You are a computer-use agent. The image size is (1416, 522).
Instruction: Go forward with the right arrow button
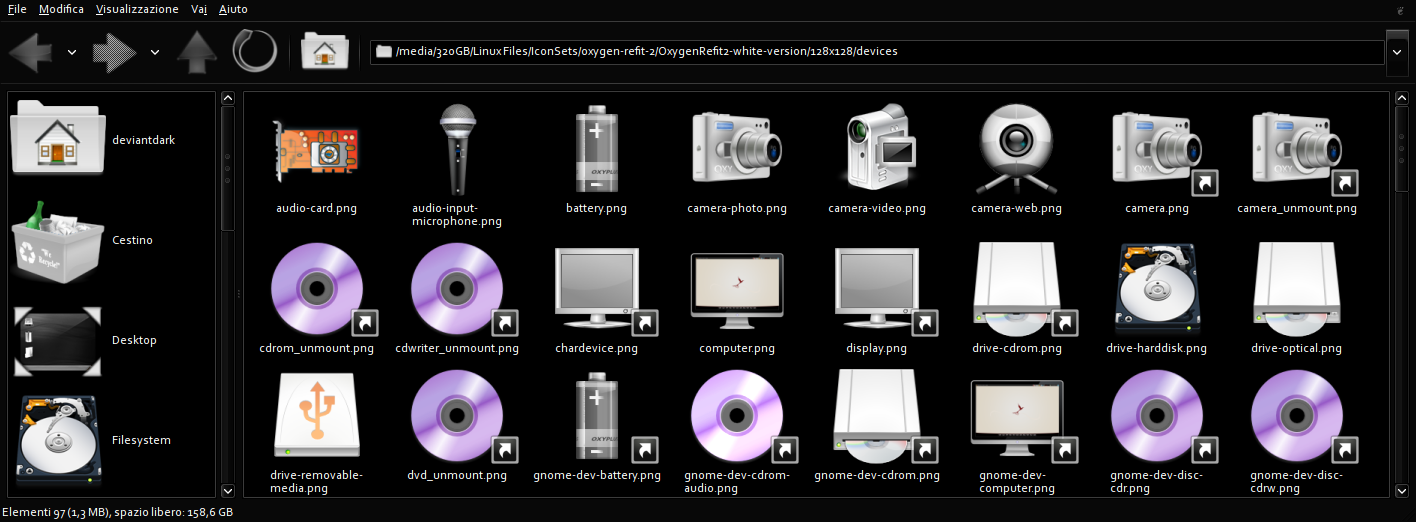tap(113, 51)
